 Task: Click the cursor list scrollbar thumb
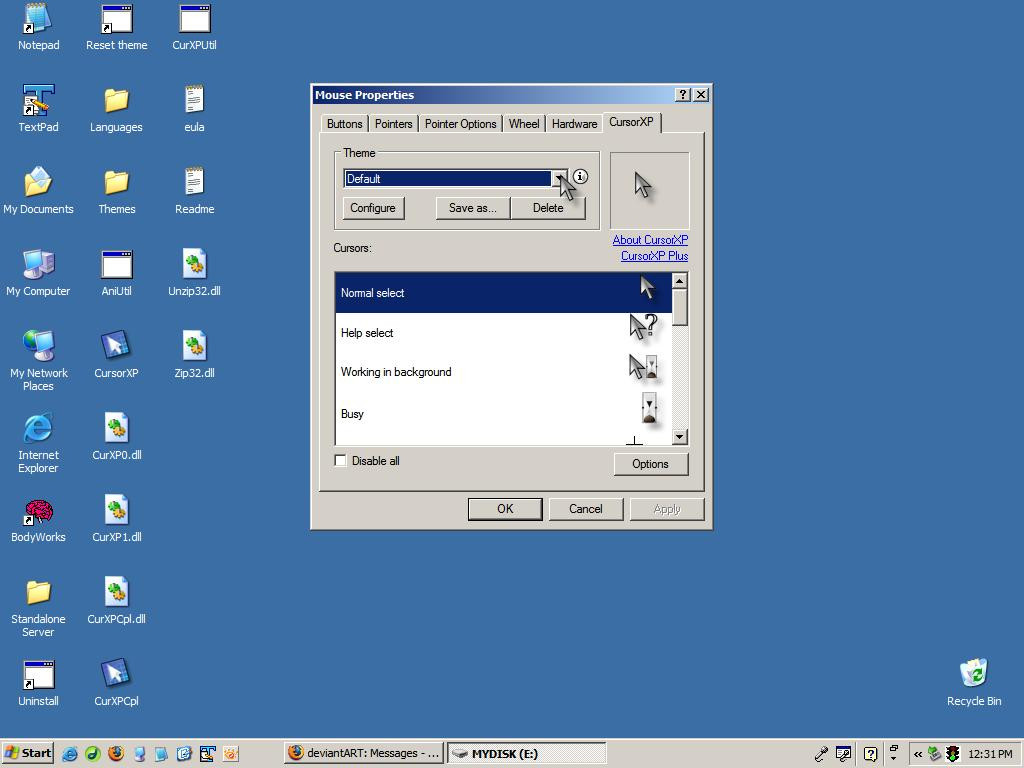(x=679, y=307)
